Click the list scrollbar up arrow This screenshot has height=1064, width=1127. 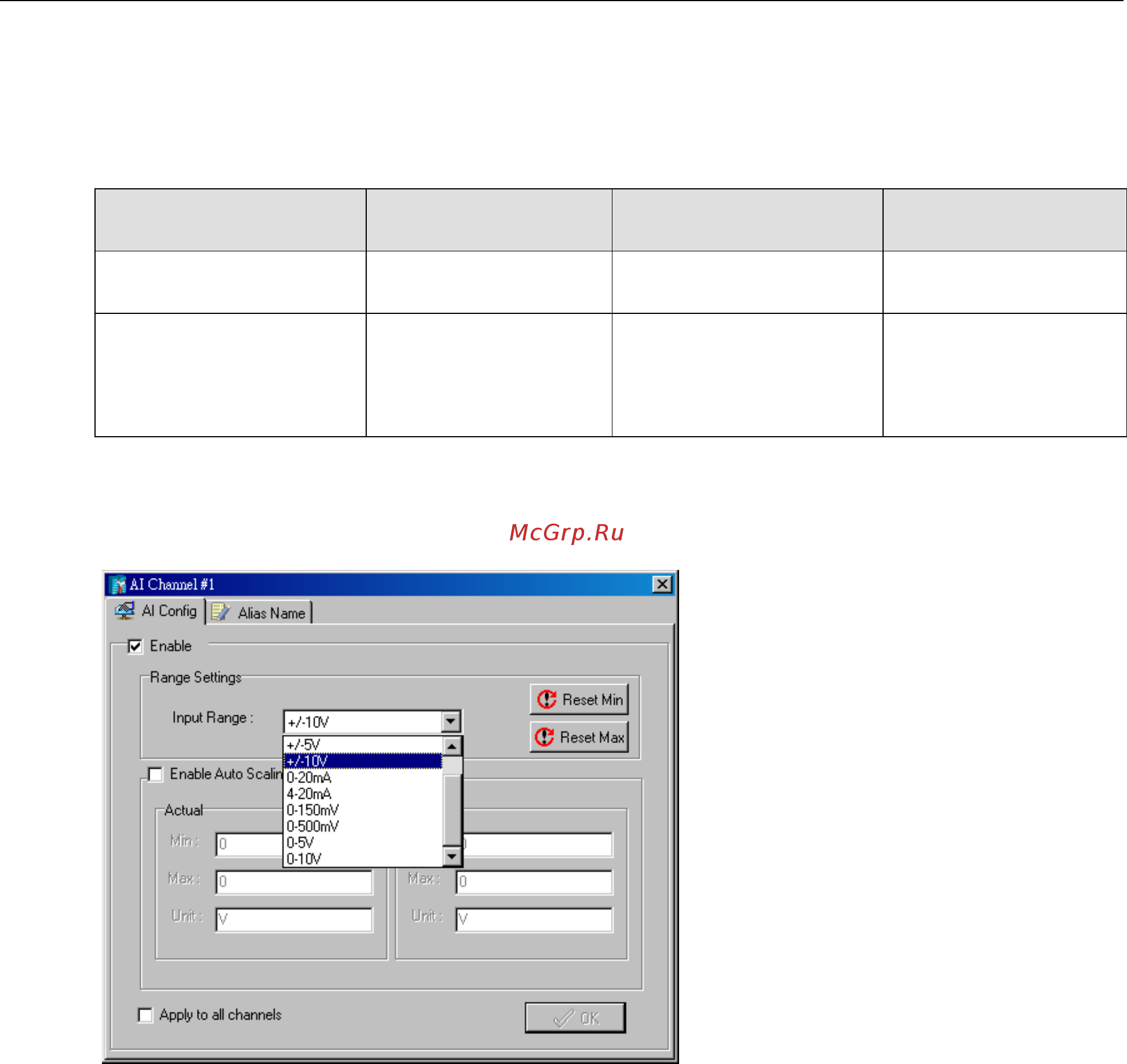[452, 746]
